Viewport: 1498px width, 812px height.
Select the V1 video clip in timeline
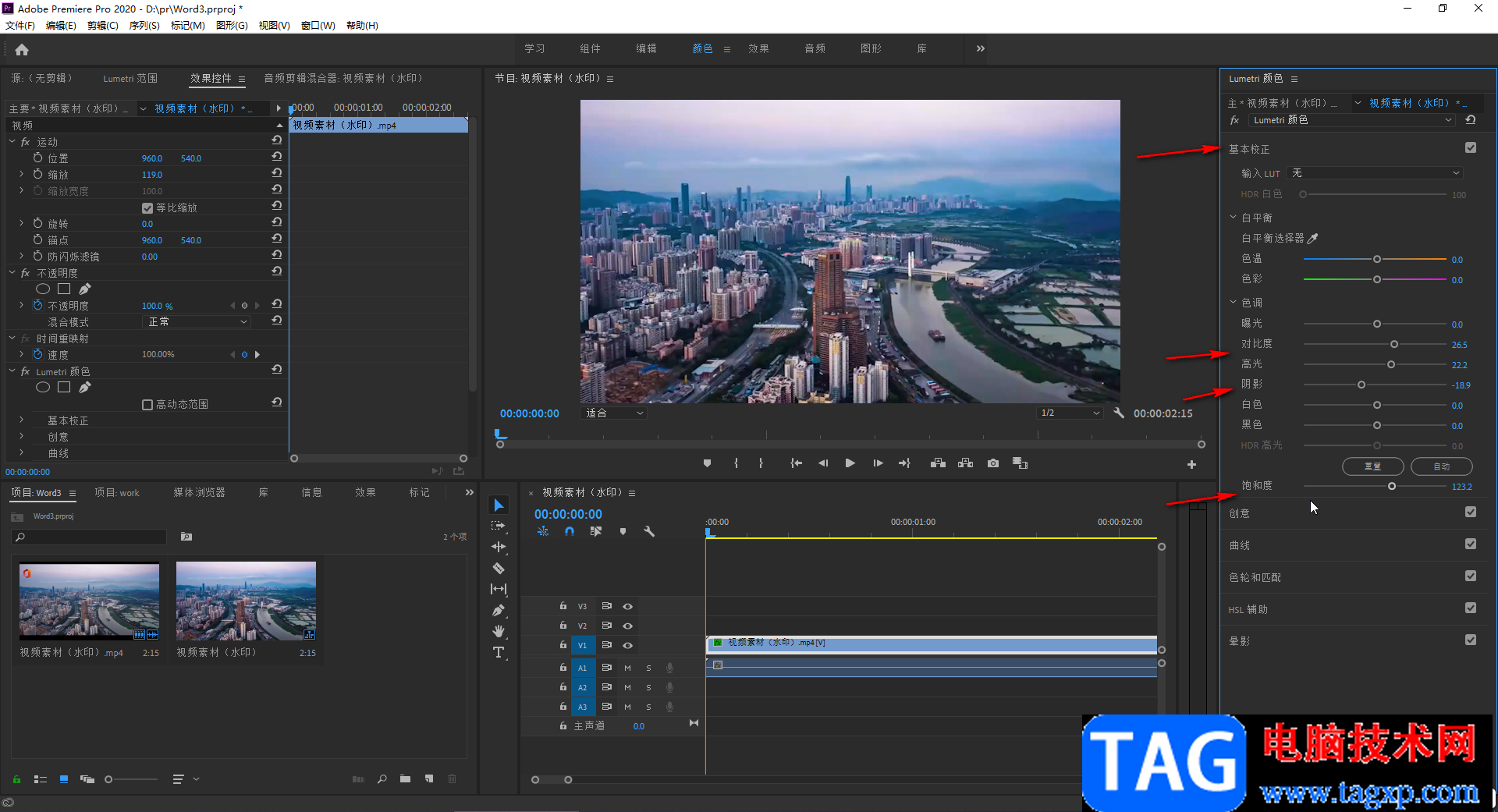pyautogui.click(x=932, y=644)
